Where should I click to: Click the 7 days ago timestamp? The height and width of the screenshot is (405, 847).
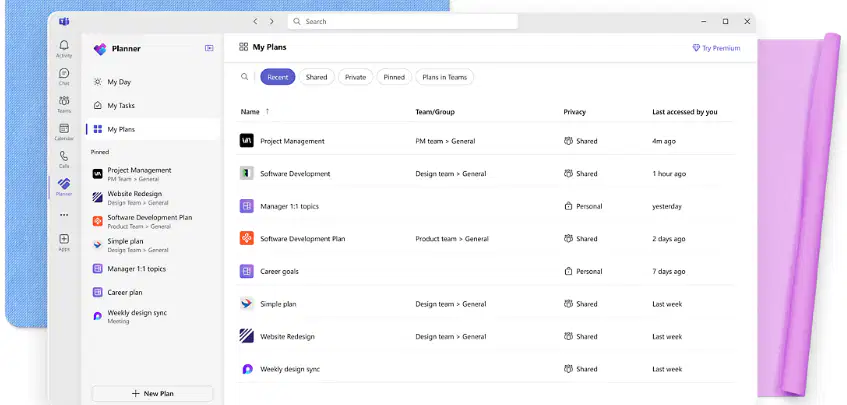[669, 272]
